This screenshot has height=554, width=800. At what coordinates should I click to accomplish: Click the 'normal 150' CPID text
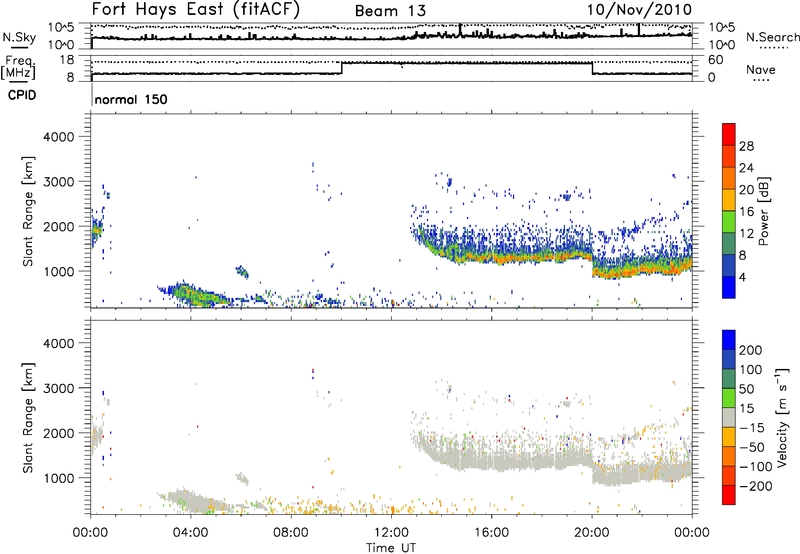coord(131,99)
